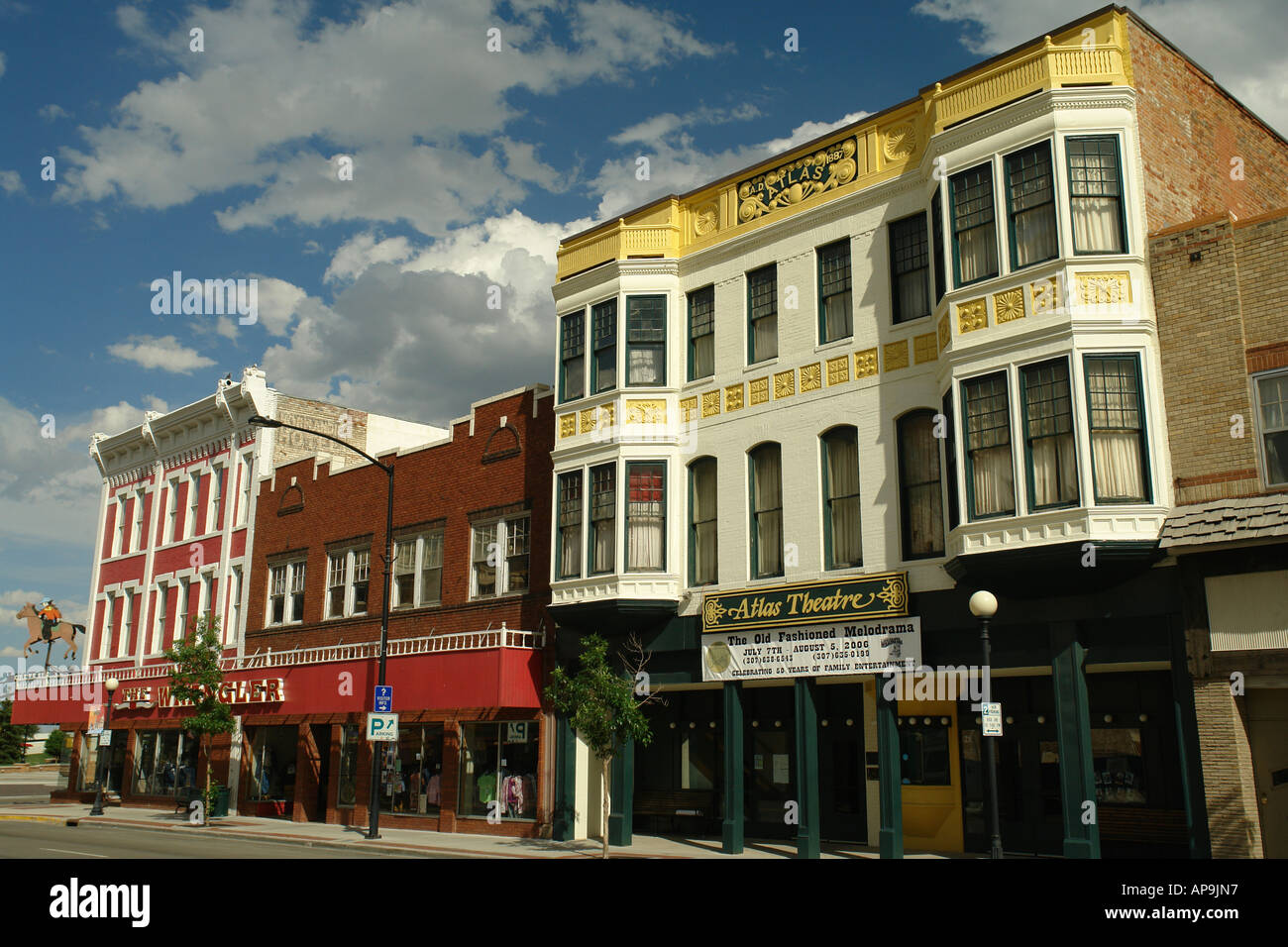Click "THE WRANGLER" storefront lettering
The width and height of the screenshot is (1288, 947).
(x=201, y=693)
